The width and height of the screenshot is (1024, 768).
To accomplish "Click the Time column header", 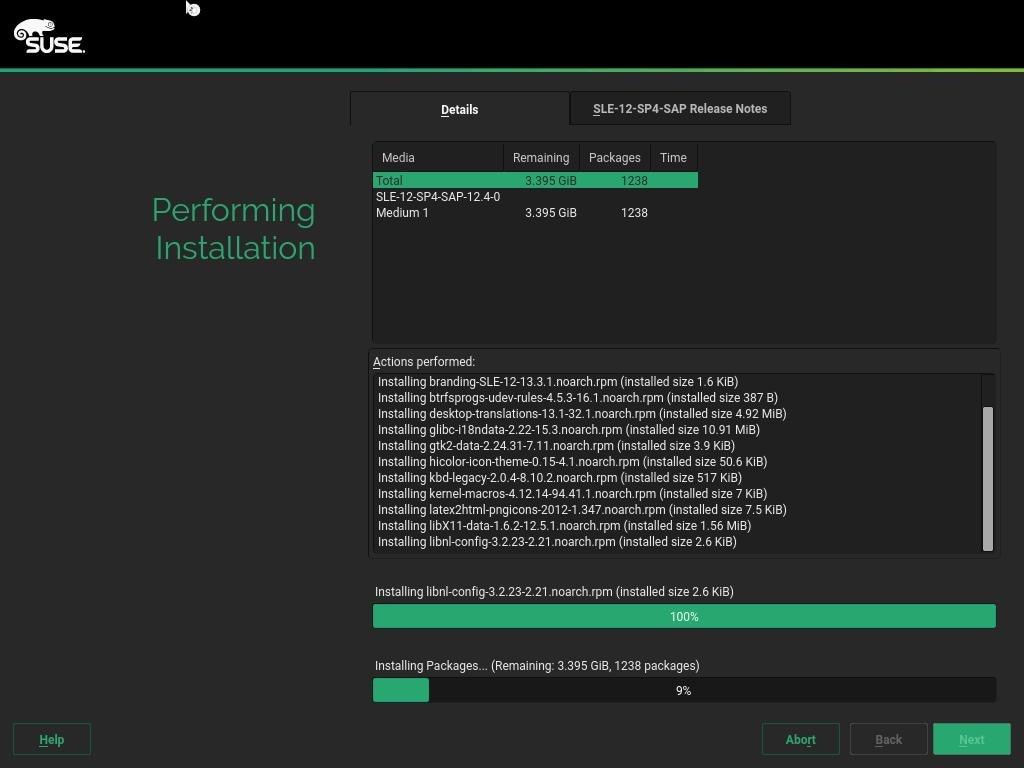I will (673, 157).
